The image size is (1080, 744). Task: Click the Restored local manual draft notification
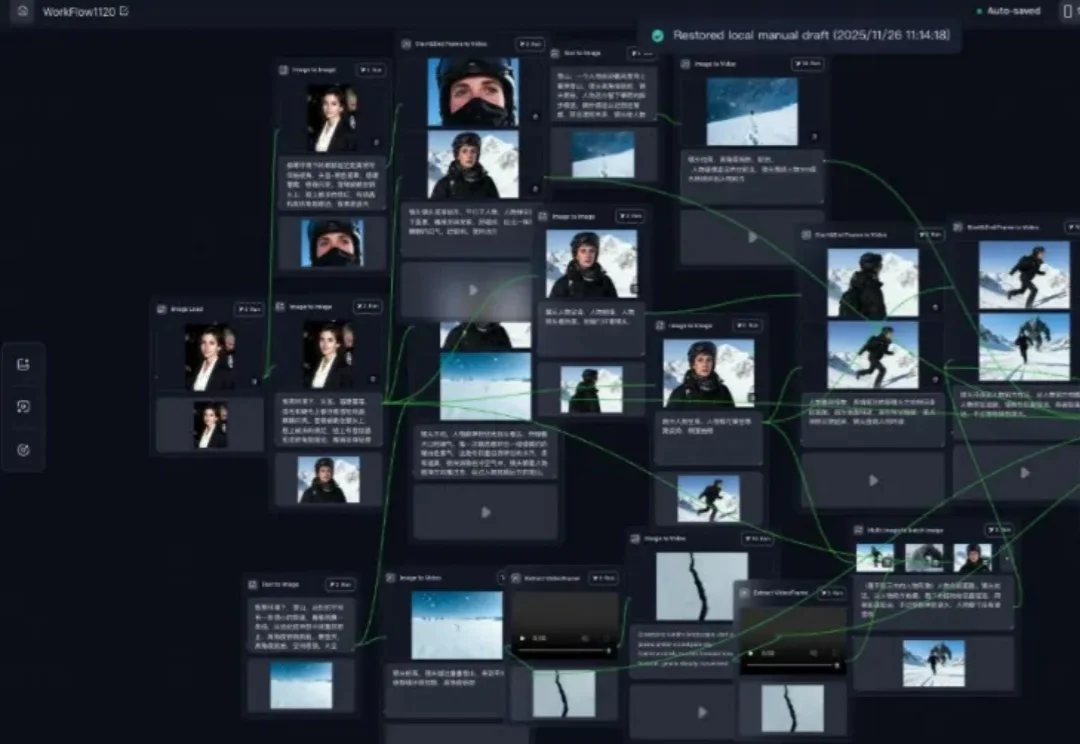[800, 35]
